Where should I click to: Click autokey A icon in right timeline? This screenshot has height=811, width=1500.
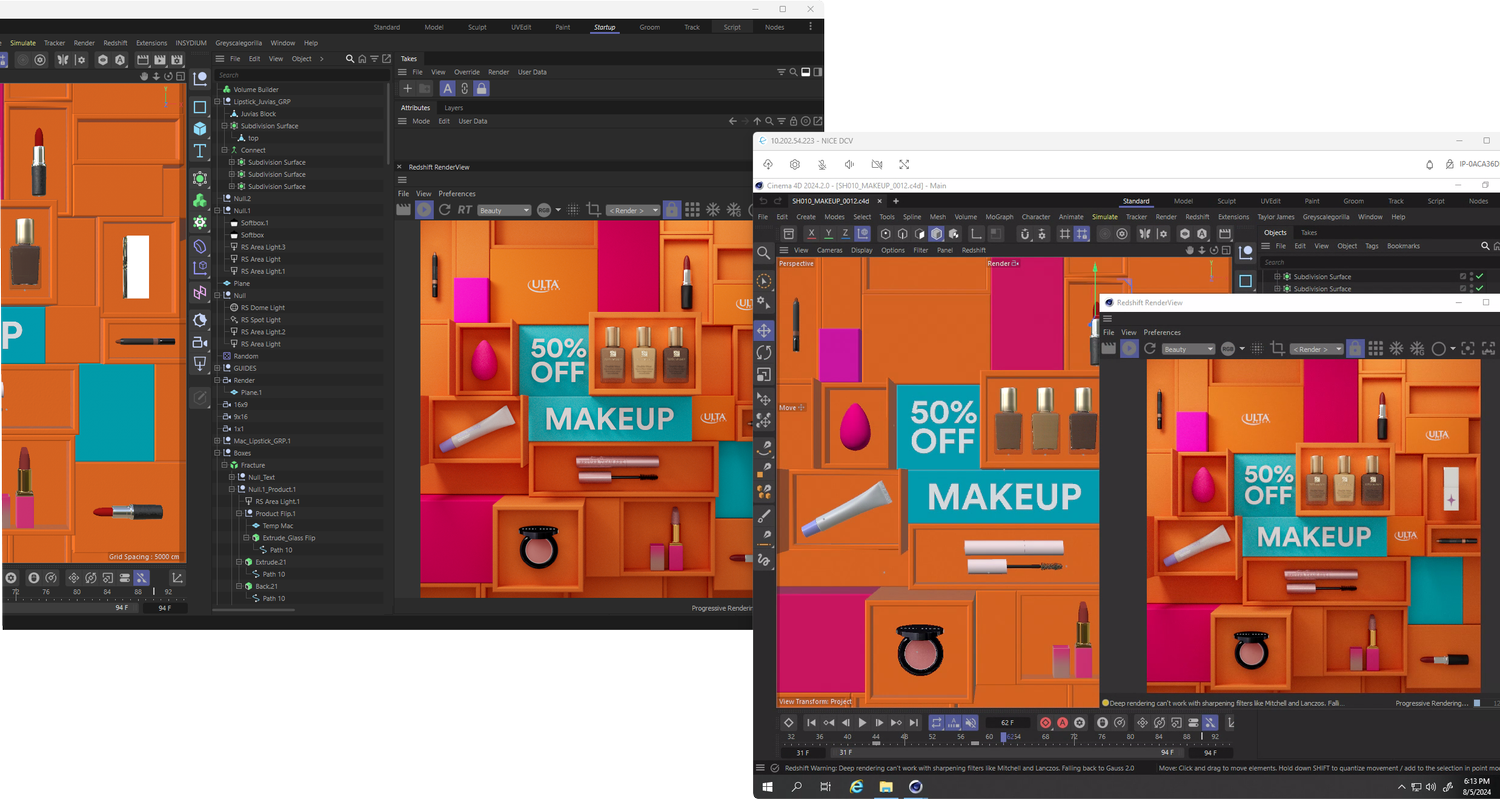tap(1062, 722)
